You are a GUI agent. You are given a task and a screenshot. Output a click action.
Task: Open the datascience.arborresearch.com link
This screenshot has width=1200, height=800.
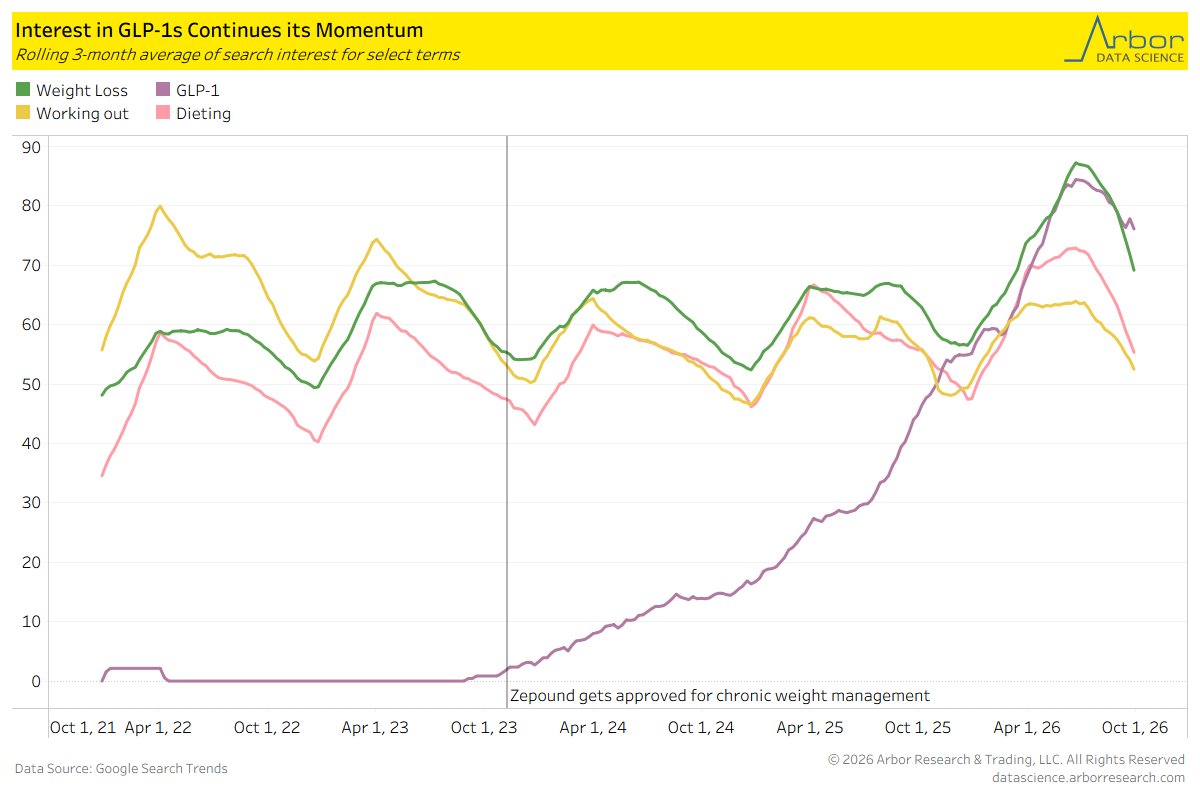click(1088, 777)
